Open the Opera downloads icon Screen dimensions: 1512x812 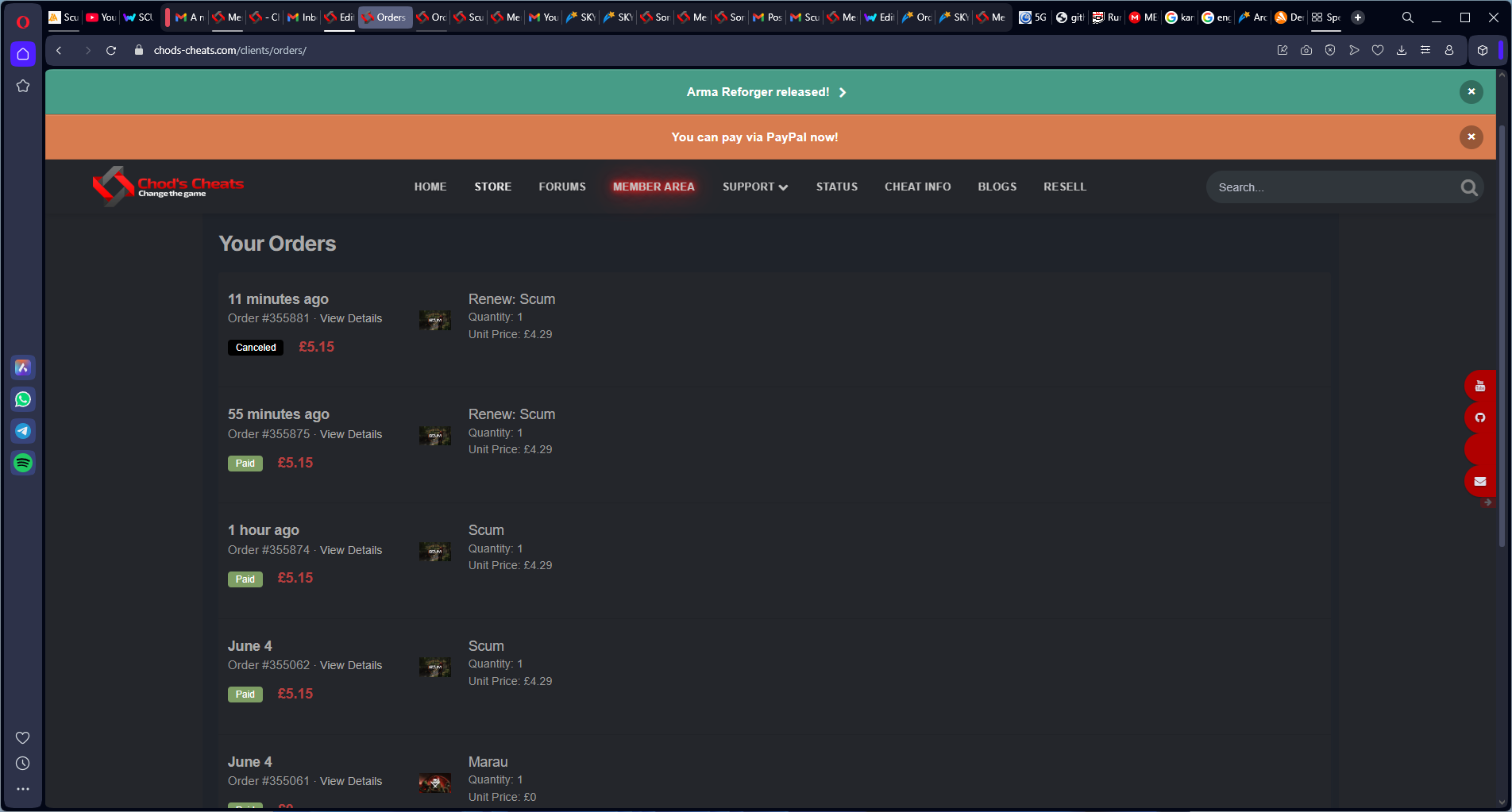coord(1402,50)
